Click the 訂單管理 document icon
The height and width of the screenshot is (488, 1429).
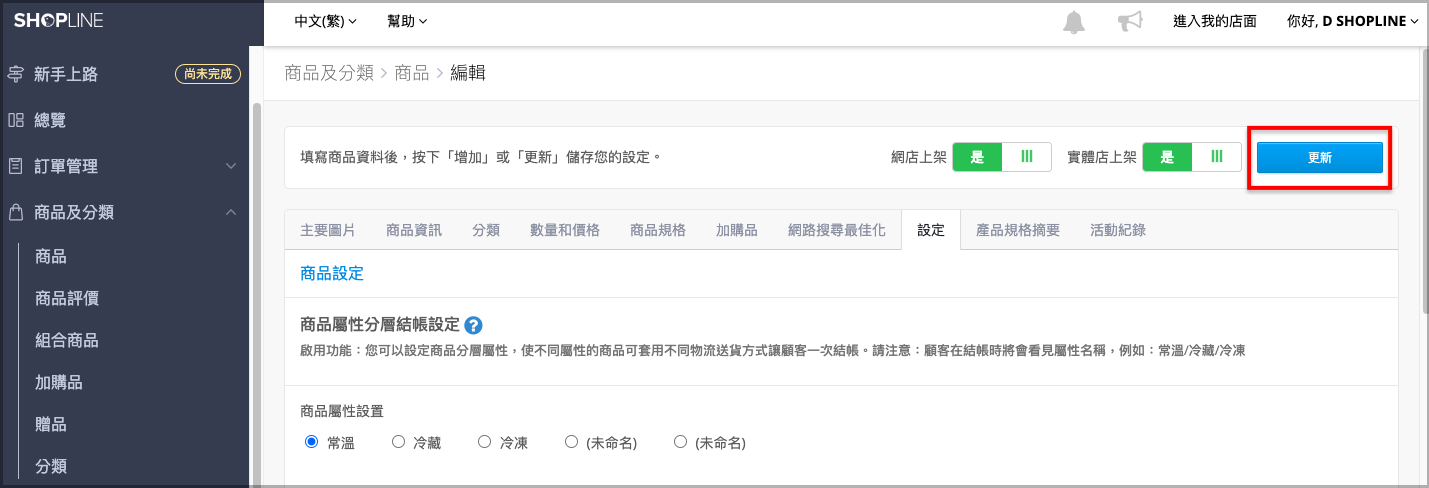coord(15,166)
